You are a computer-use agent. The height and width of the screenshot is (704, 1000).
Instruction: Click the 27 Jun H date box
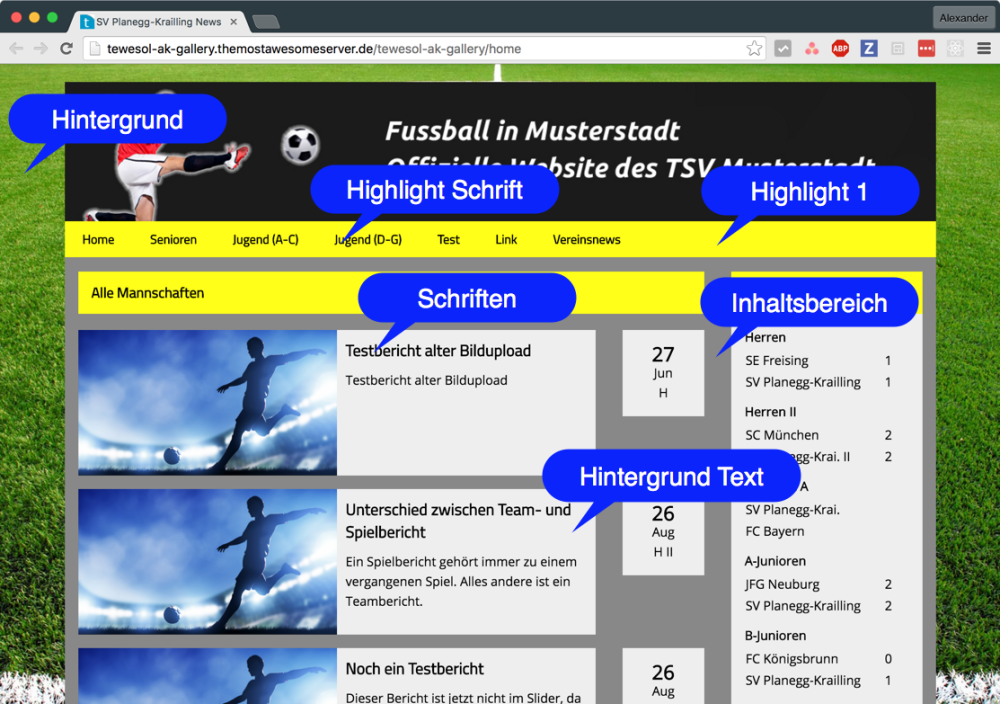tap(663, 373)
